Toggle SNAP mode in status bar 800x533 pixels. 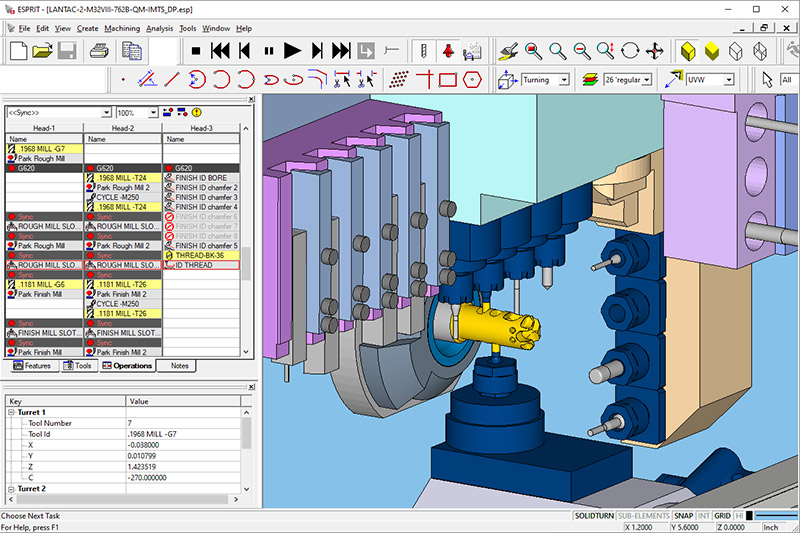point(683,514)
